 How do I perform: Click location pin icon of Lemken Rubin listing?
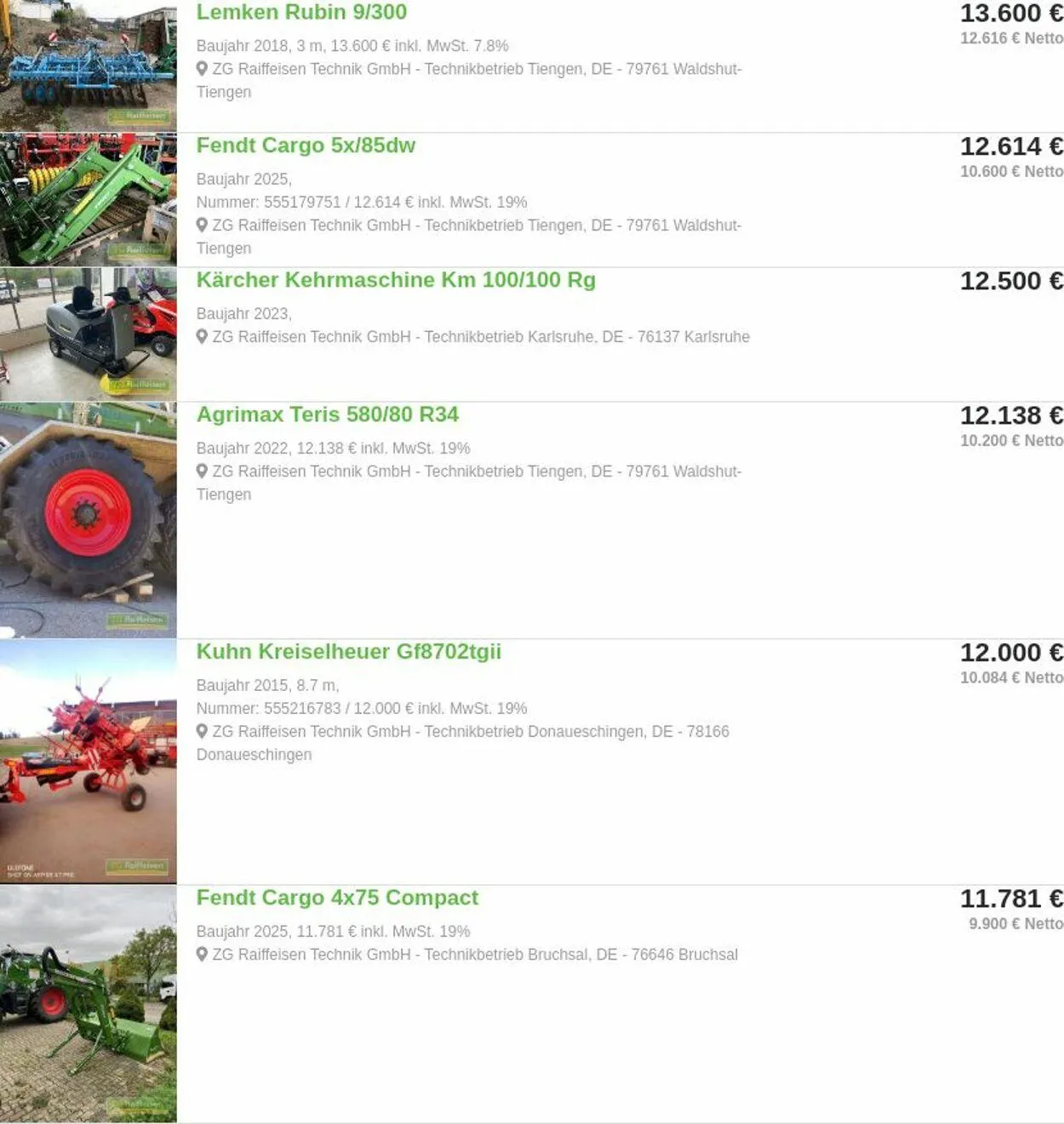[202, 69]
